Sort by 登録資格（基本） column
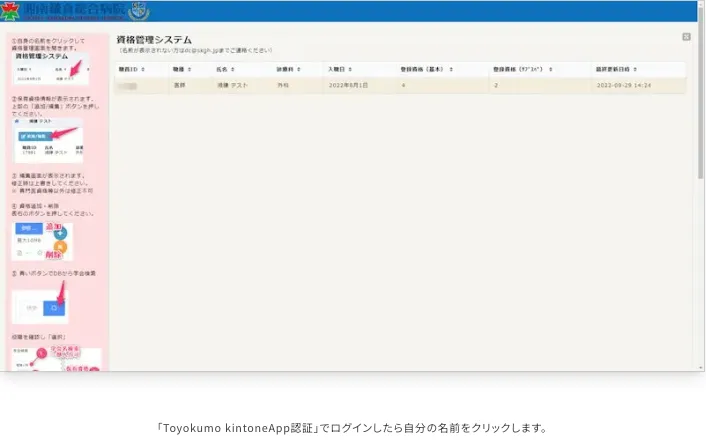706x446 pixels. (x=426, y=69)
